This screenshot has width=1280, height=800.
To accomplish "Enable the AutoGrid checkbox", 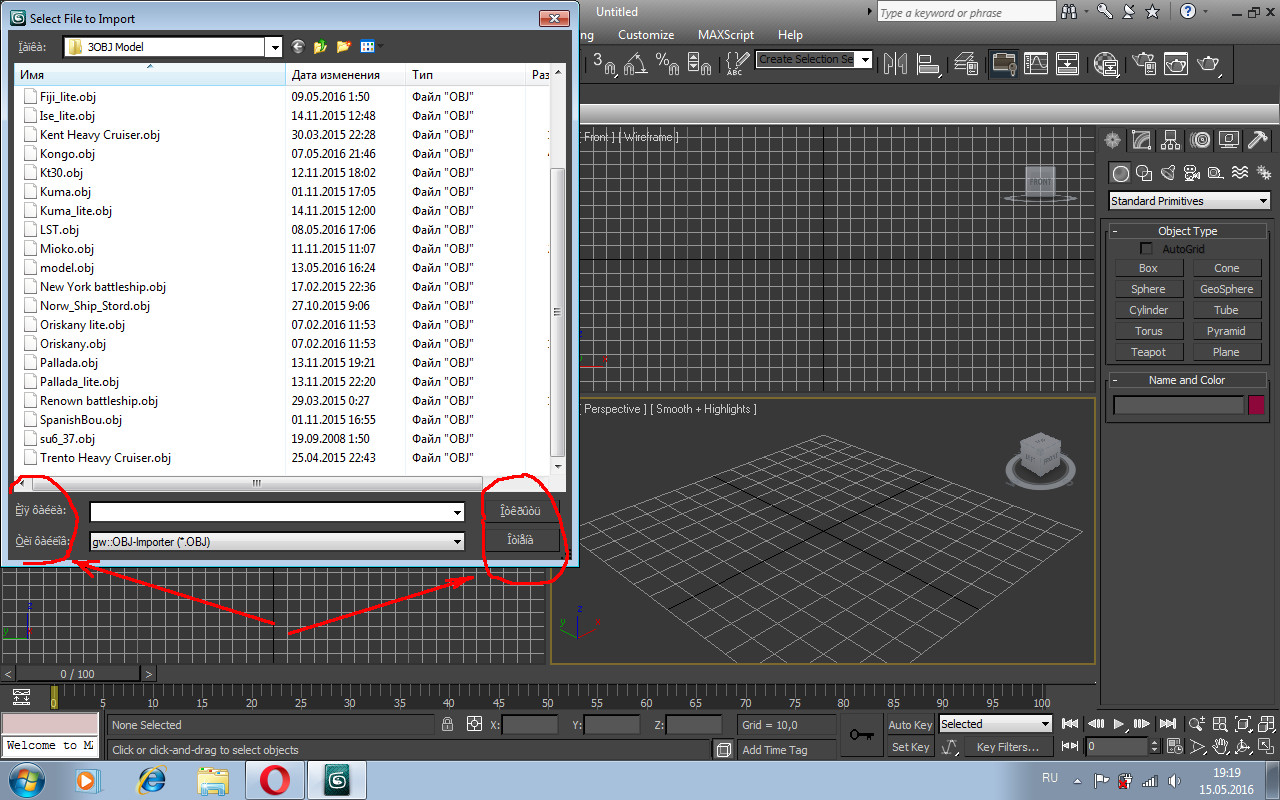I will click(x=1146, y=249).
